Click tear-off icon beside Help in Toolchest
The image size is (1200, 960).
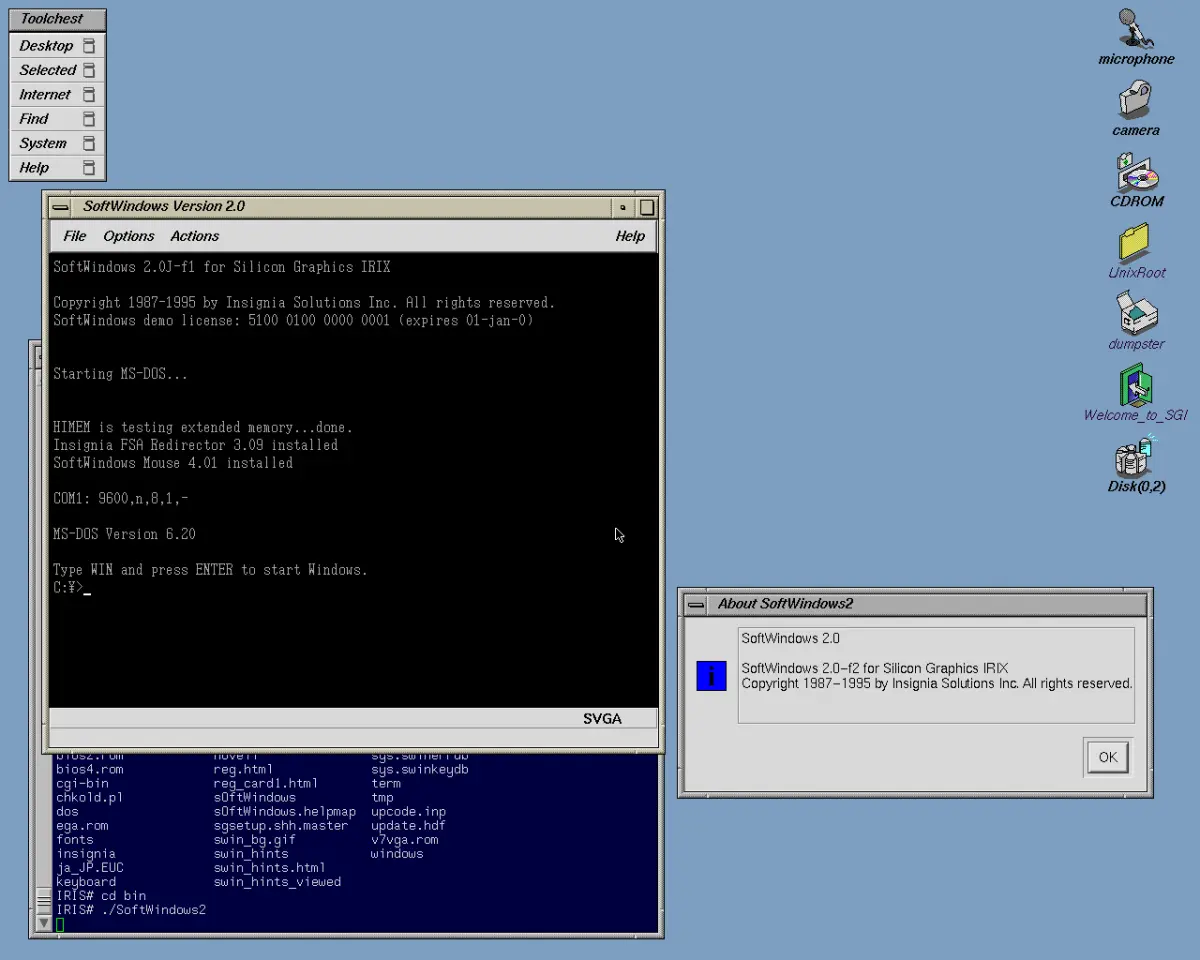click(89, 168)
